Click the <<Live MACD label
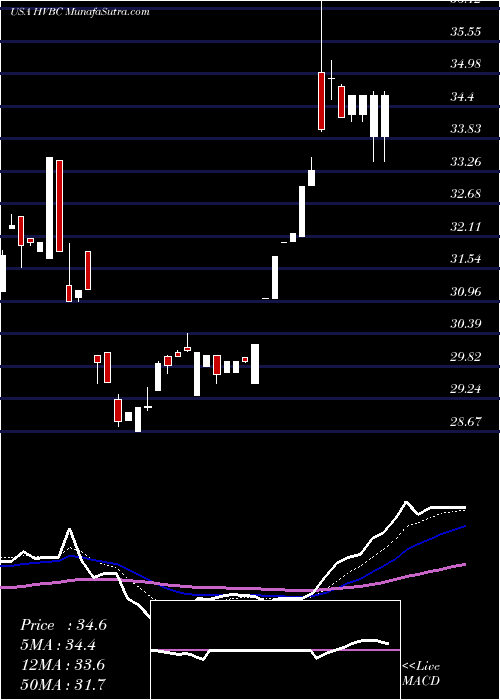Image resolution: width=500 pixels, height=700 pixels. point(421,673)
